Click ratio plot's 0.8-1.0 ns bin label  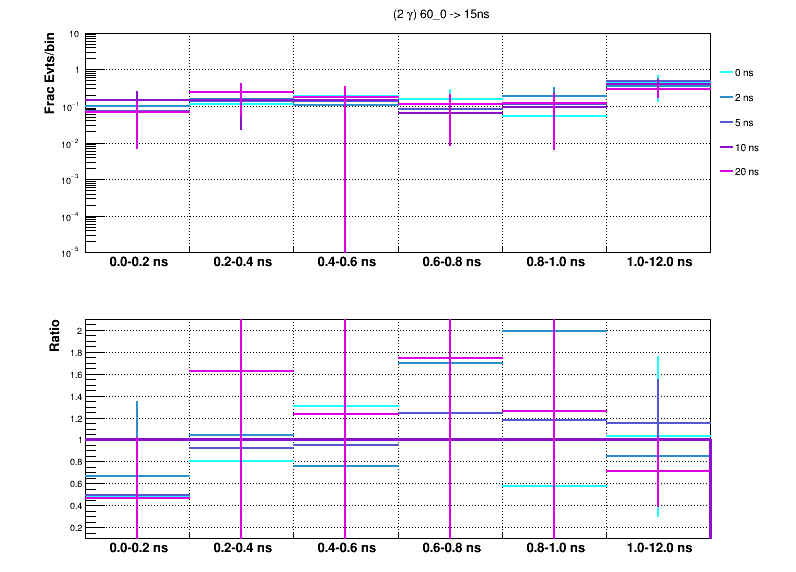553,549
